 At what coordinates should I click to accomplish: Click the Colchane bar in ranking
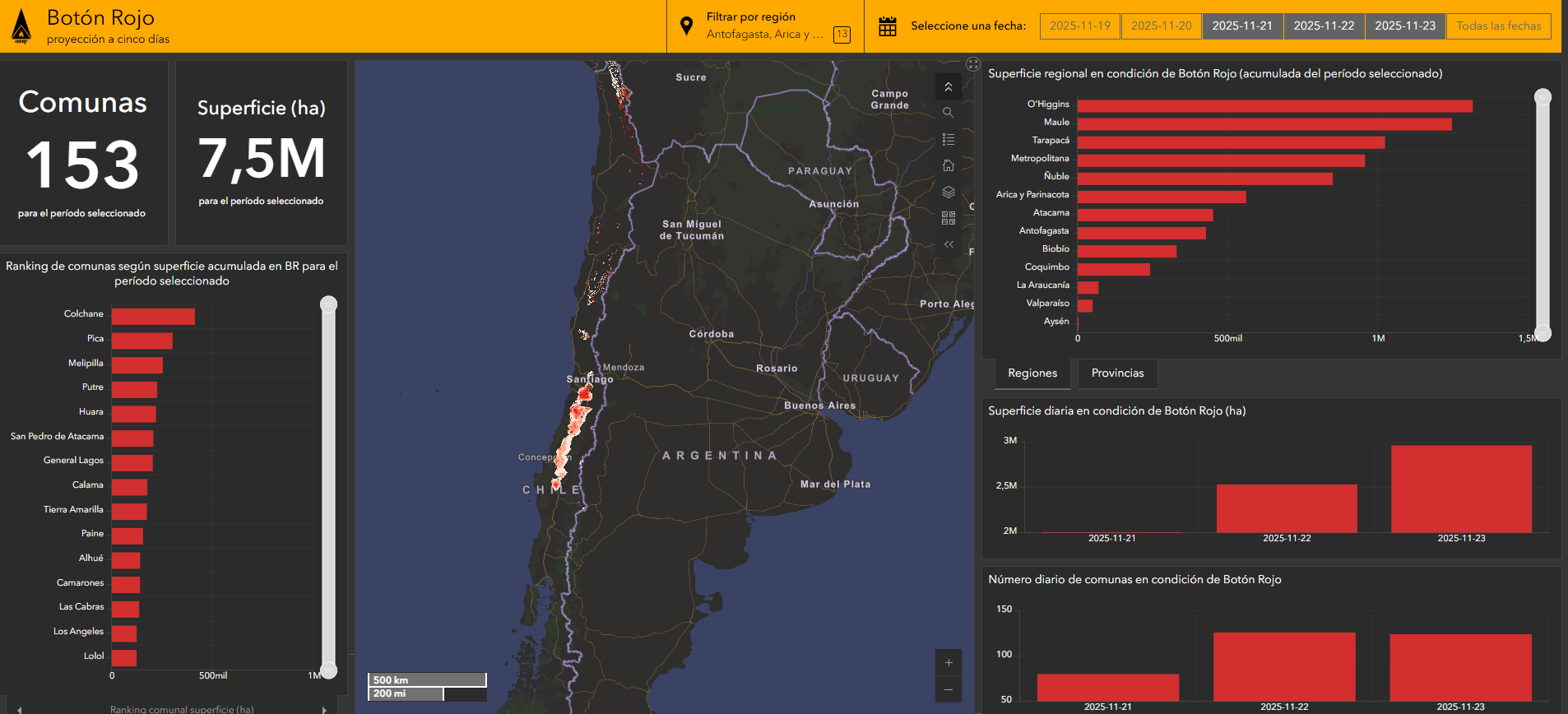pos(153,317)
